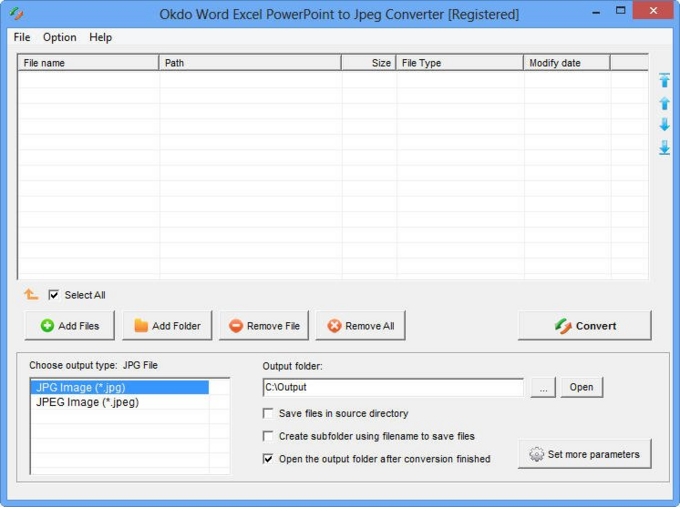Sort by Size column header
This screenshot has height=516, width=680.
369,63
